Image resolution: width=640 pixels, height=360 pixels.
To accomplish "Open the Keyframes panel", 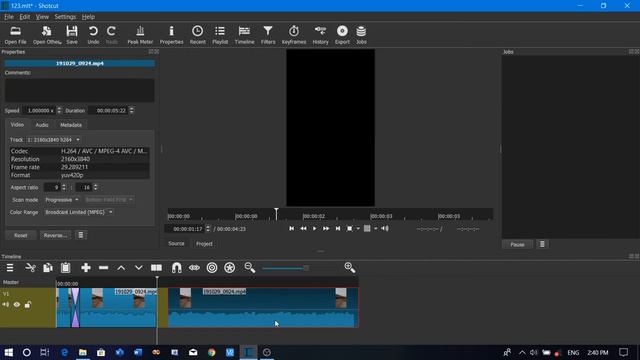I will 294,35.
